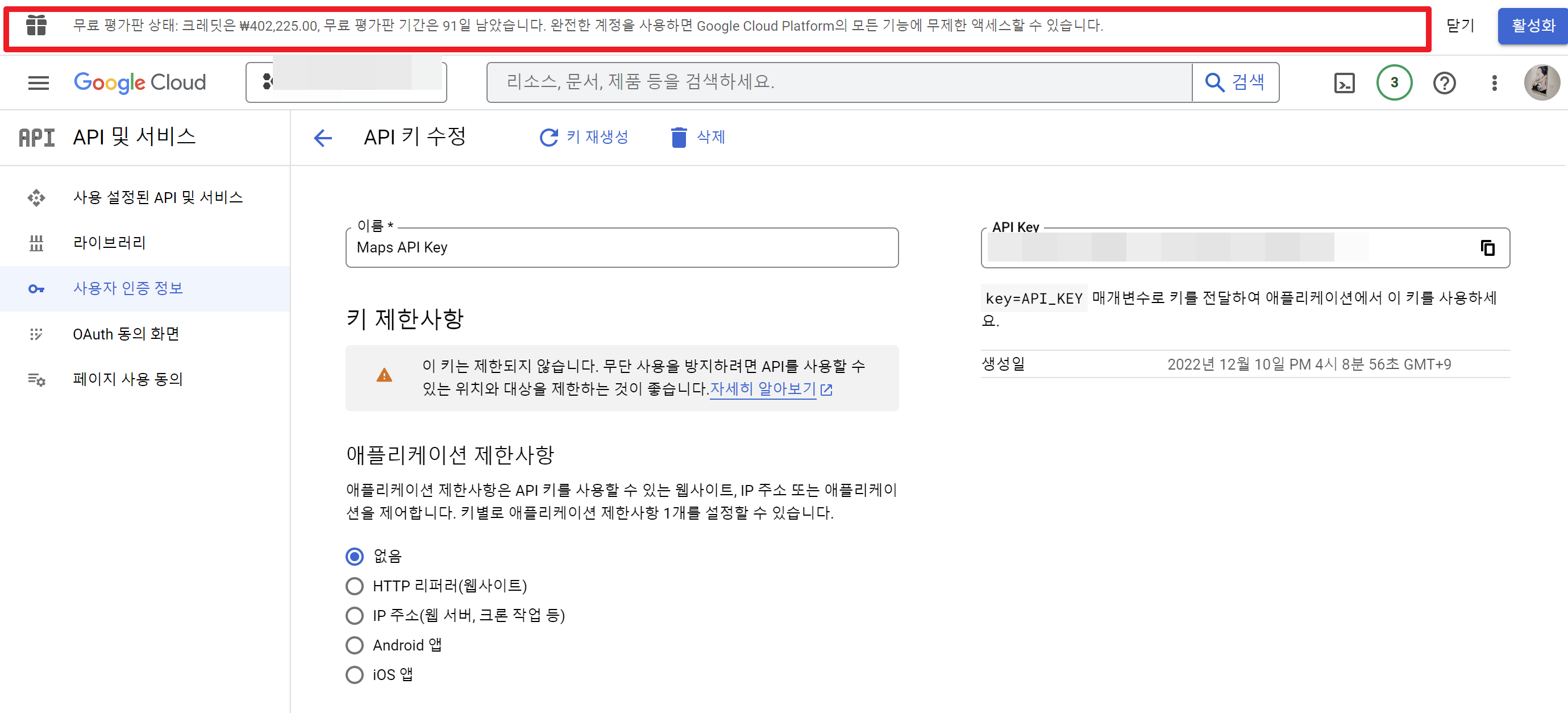The image size is (1568, 713).
Task: Click the key icon beside 사용자 인증 정보
Action: tap(36, 289)
